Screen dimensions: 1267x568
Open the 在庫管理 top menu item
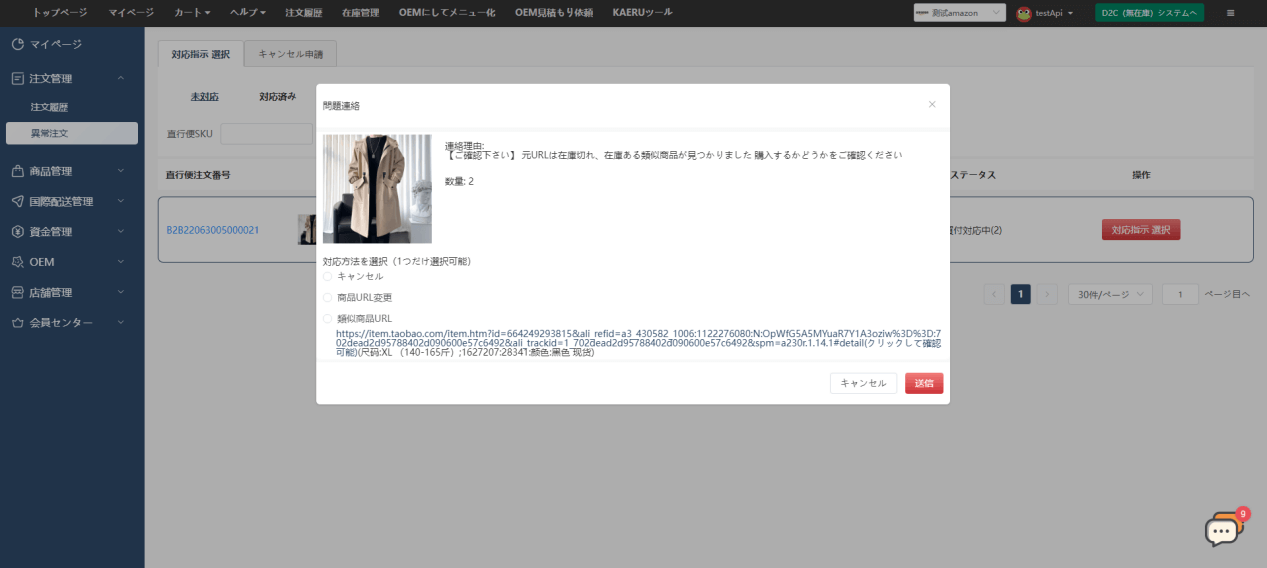tap(360, 13)
